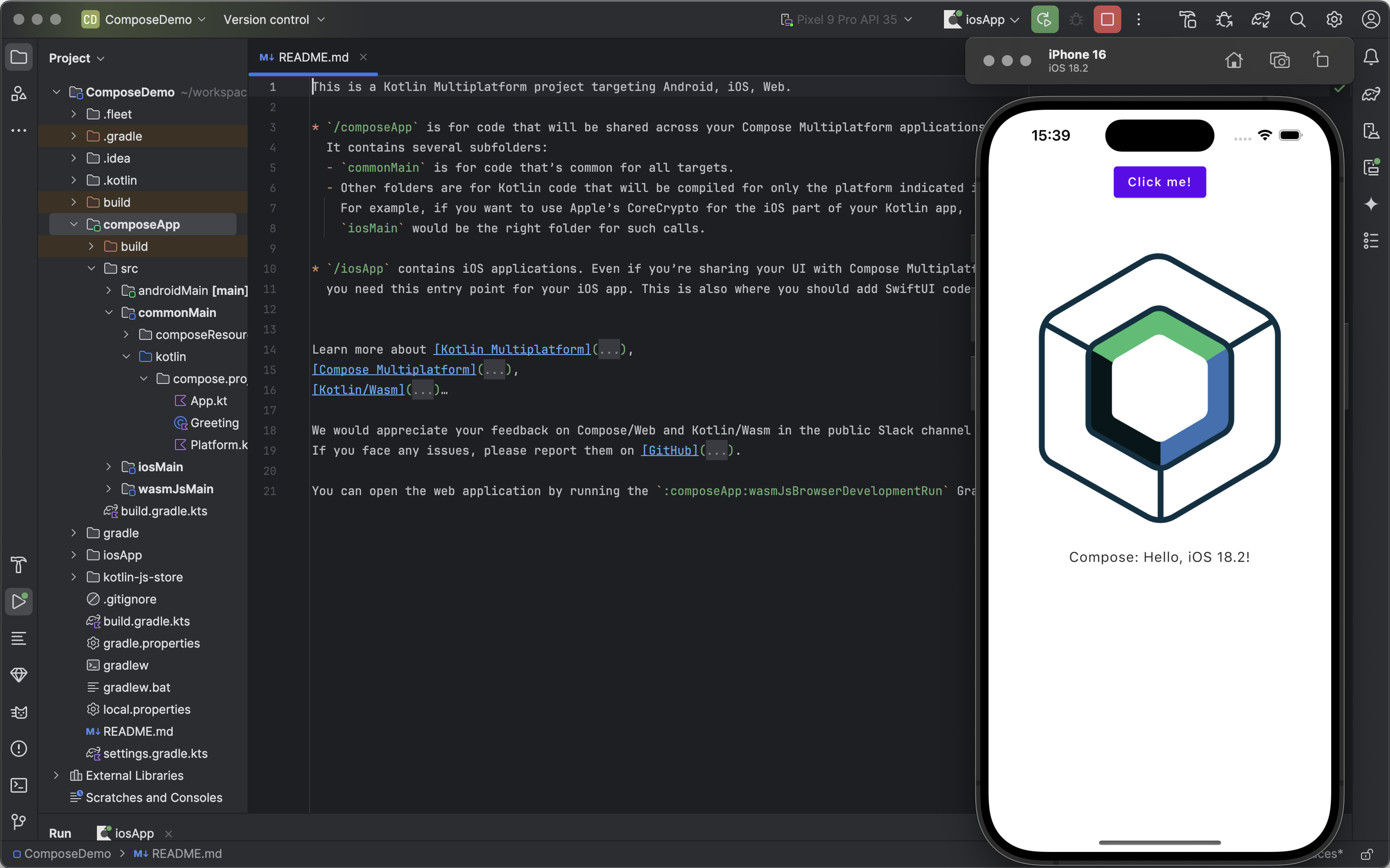This screenshot has width=1390, height=868.
Task: Select gradle.properties in project tree
Action: (x=143, y=643)
